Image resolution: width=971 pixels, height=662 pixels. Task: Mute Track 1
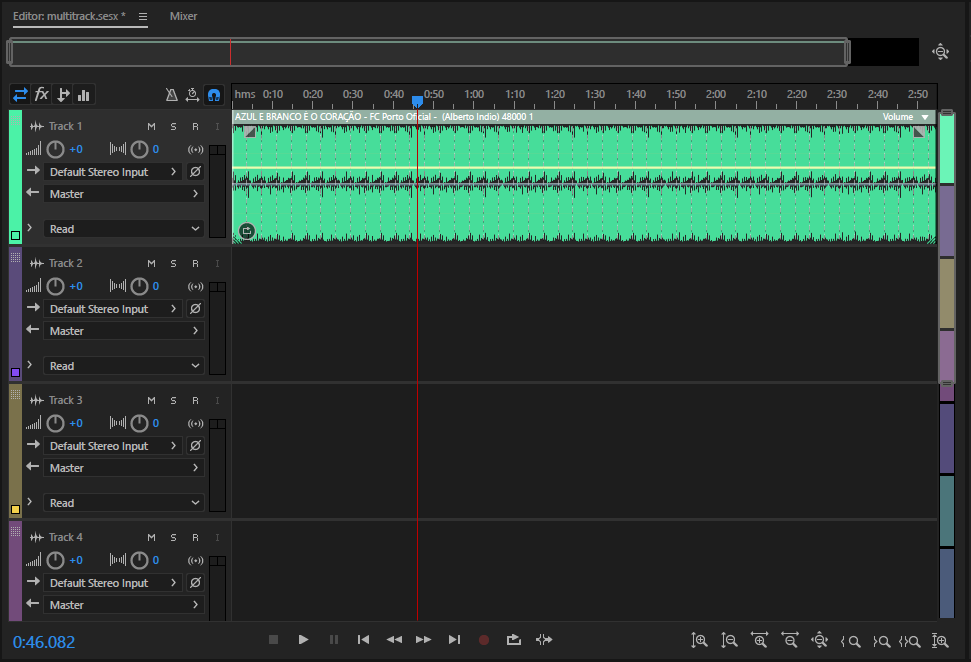152,126
